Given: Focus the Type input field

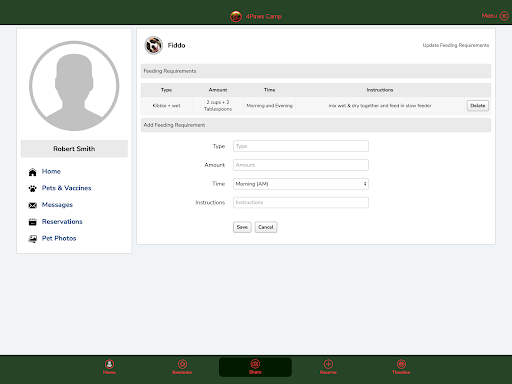Looking at the screenshot, I should [301, 146].
